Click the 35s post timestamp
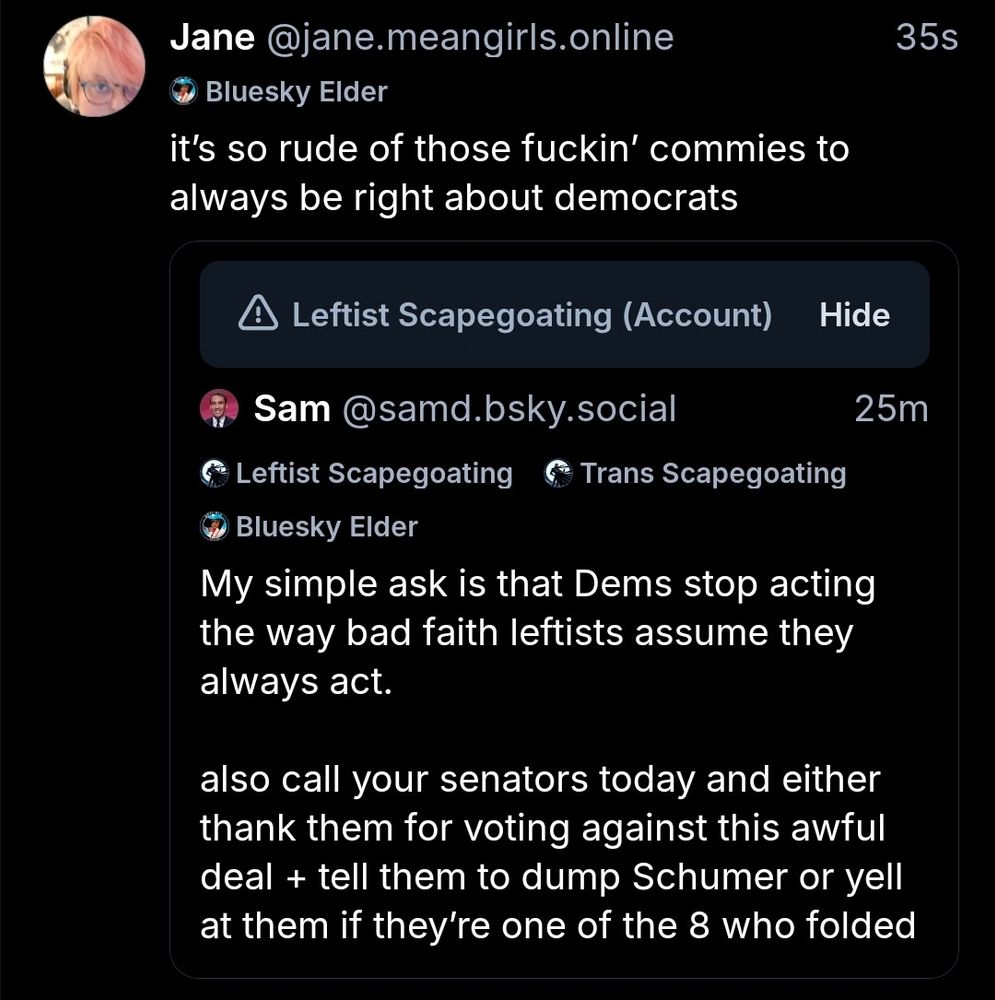The height and width of the screenshot is (1000, 995). [x=926, y=38]
